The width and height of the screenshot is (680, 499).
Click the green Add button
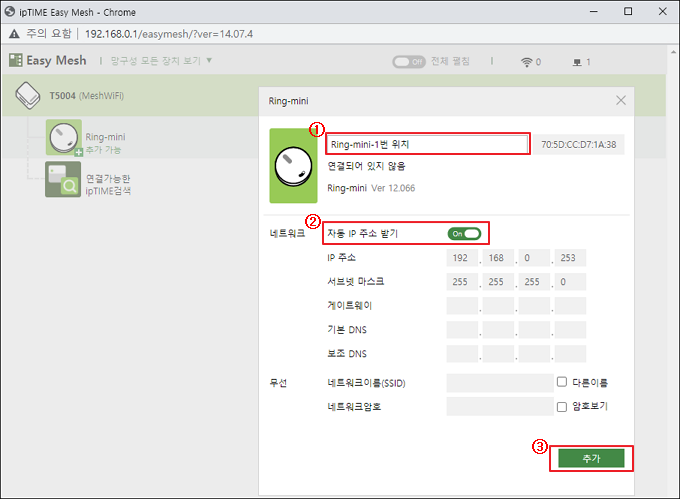[591, 458]
